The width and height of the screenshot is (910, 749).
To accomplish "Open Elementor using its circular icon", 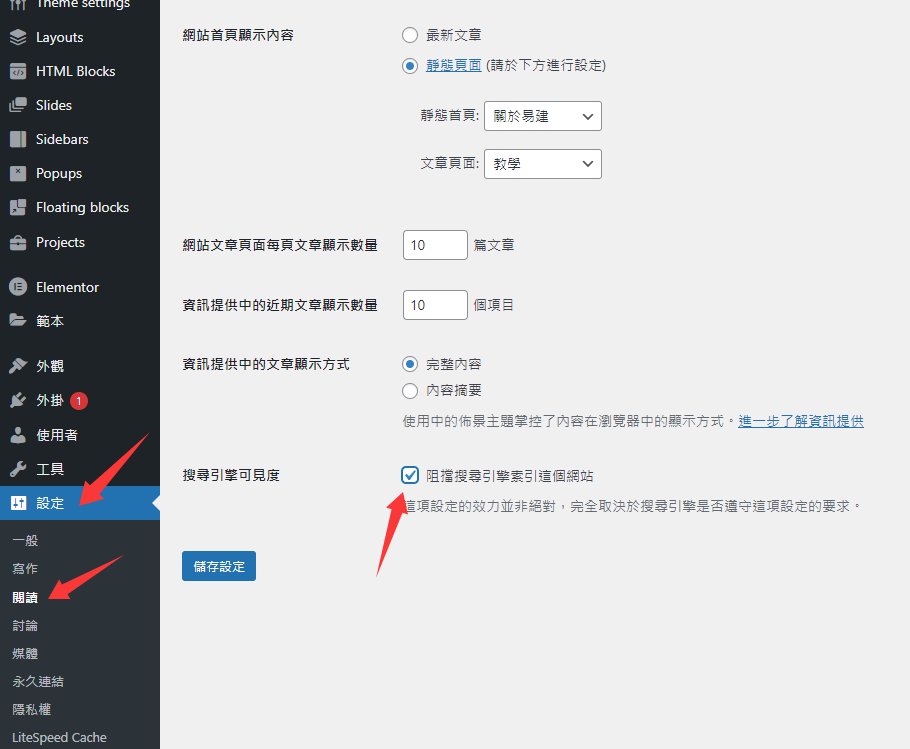I will 18,287.
